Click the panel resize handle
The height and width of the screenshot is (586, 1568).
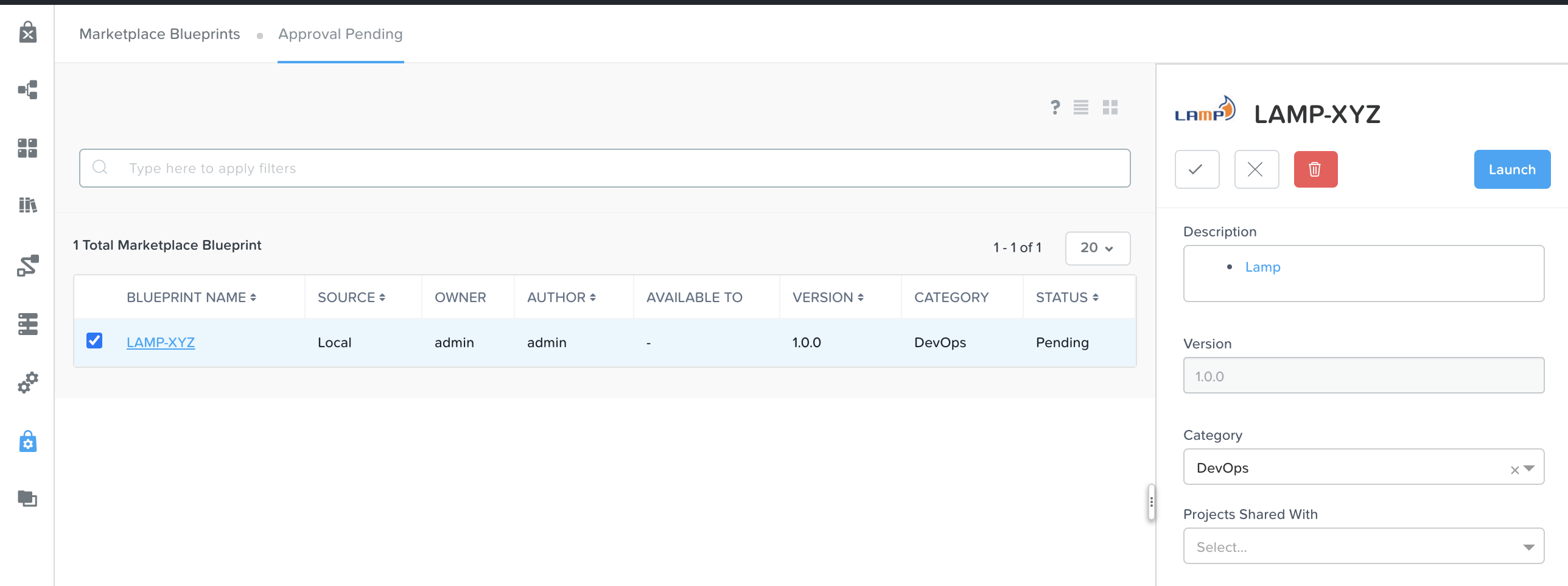pyautogui.click(x=1151, y=502)
